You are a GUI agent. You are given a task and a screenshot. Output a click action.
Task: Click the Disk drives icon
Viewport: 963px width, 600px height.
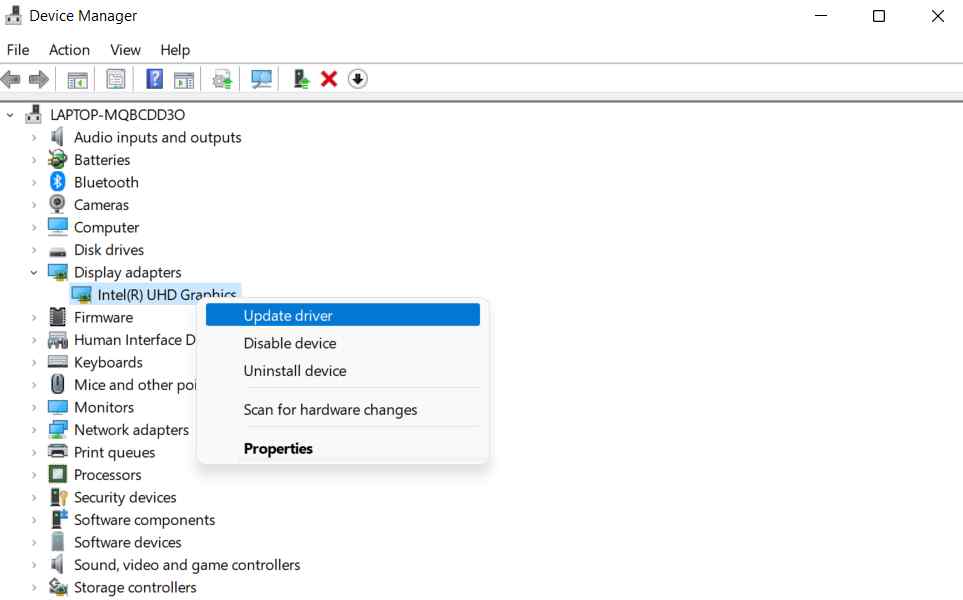coord(58,252)
